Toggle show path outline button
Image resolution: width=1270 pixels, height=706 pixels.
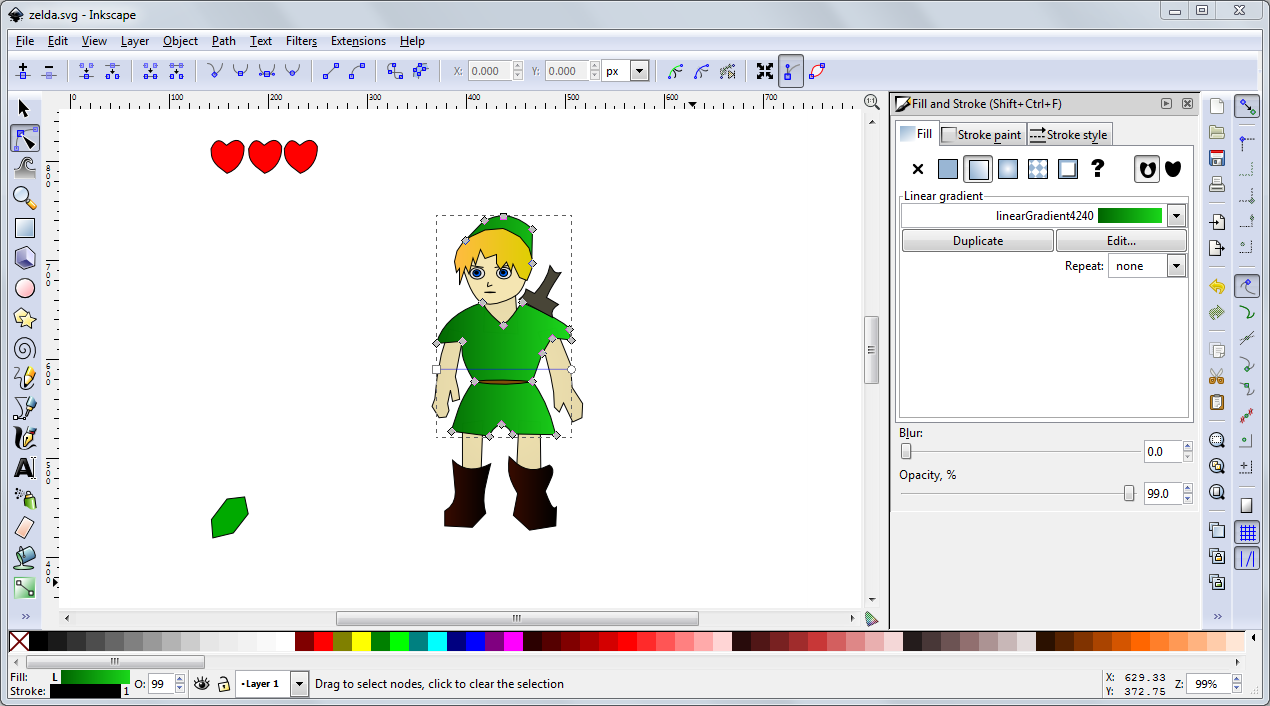817,71
